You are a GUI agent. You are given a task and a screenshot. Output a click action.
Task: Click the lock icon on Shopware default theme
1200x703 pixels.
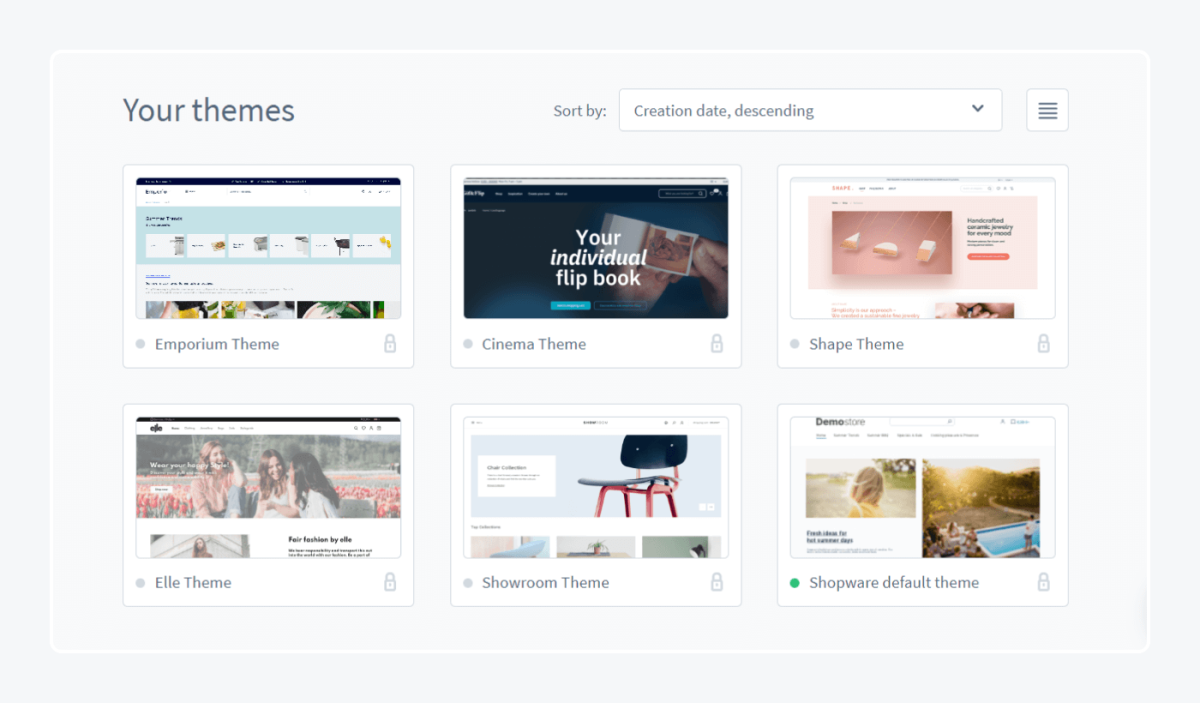(1043, 582)
